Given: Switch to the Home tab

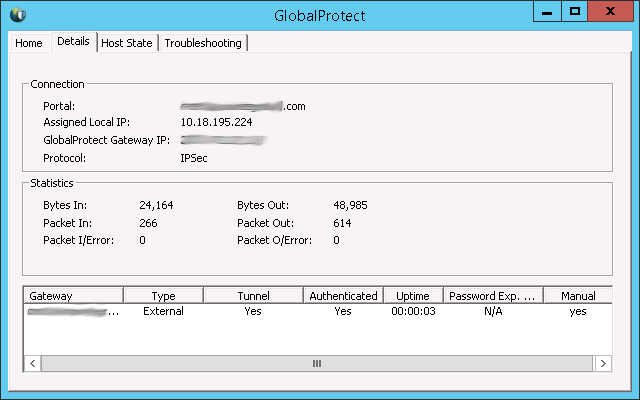Looking at the screenshot, I should [x=29, y=43].
